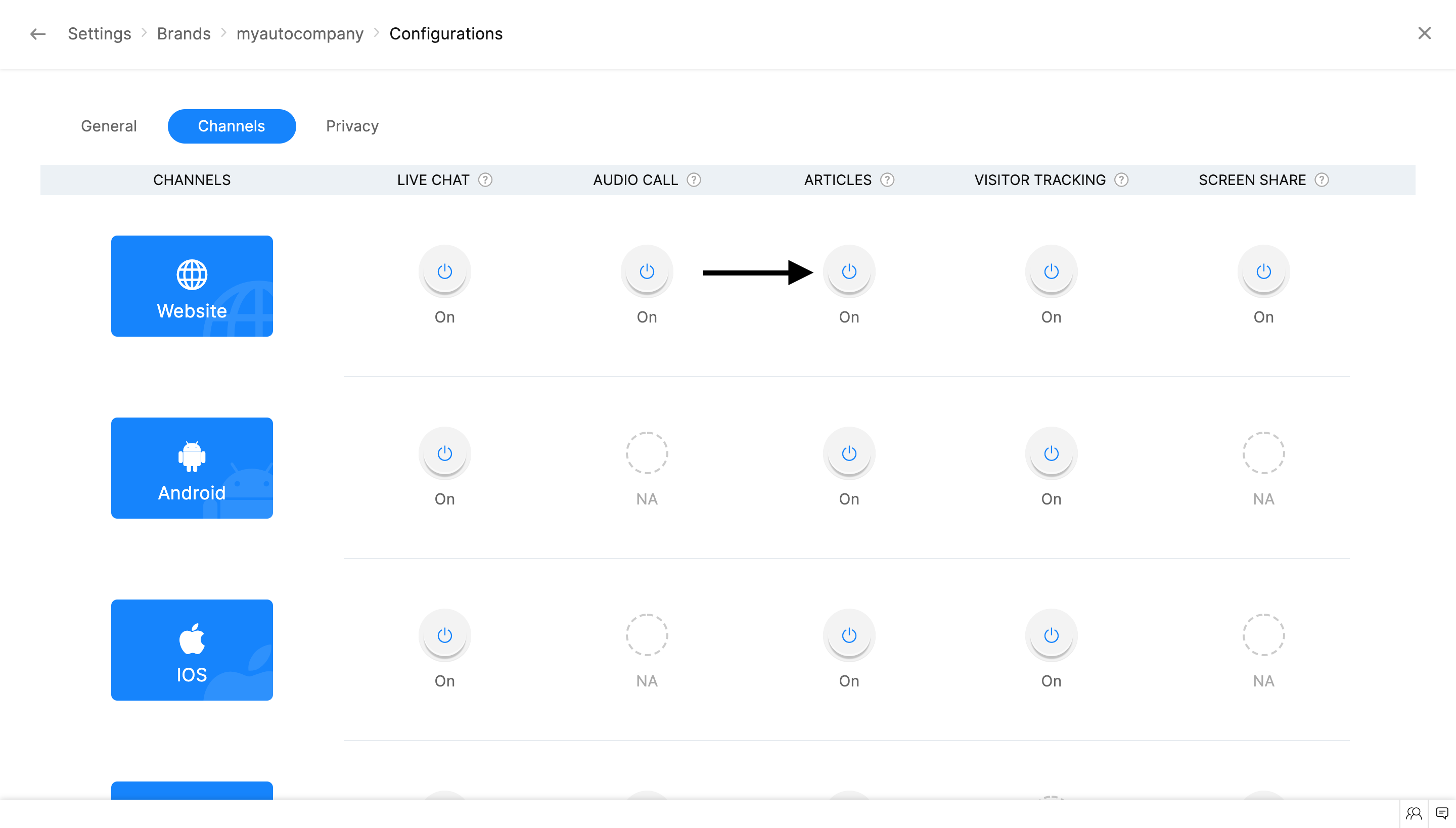
Task: Turn off Website Screen Share switch
Action: pyautogui.click(x=1263, y=271)
